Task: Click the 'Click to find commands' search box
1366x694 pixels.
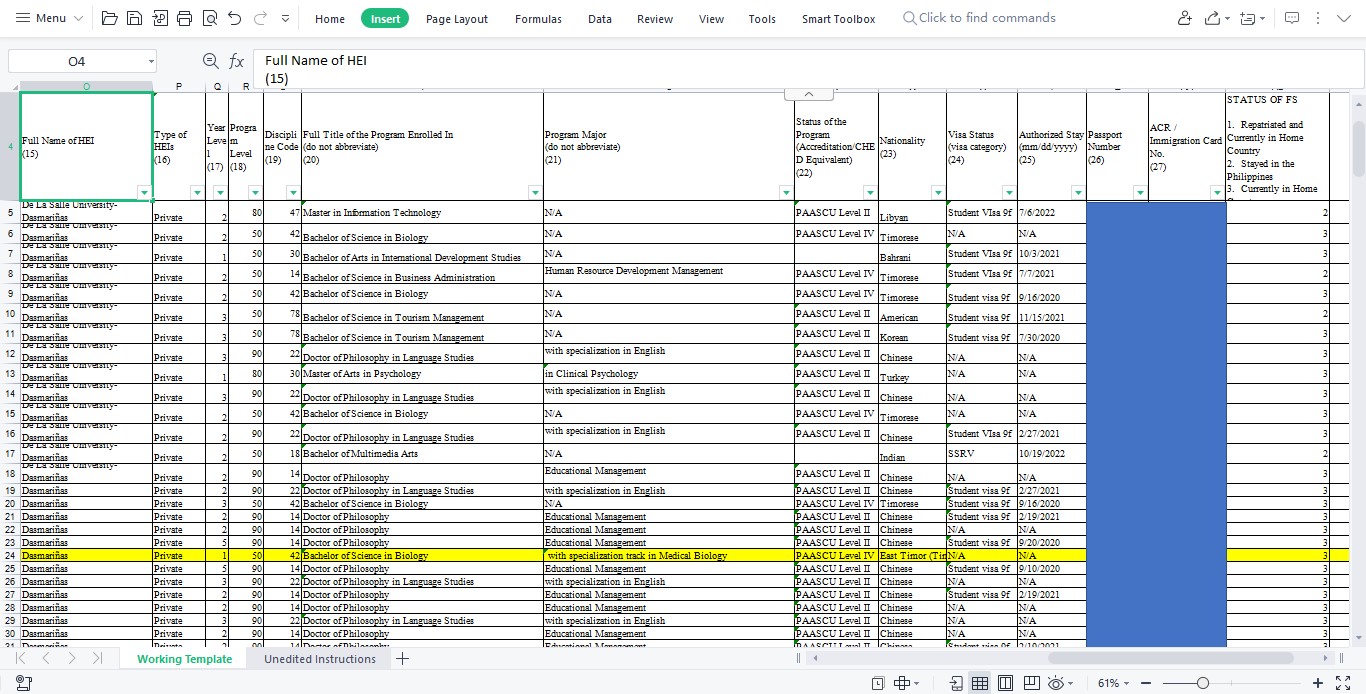Action: (986, 18)
